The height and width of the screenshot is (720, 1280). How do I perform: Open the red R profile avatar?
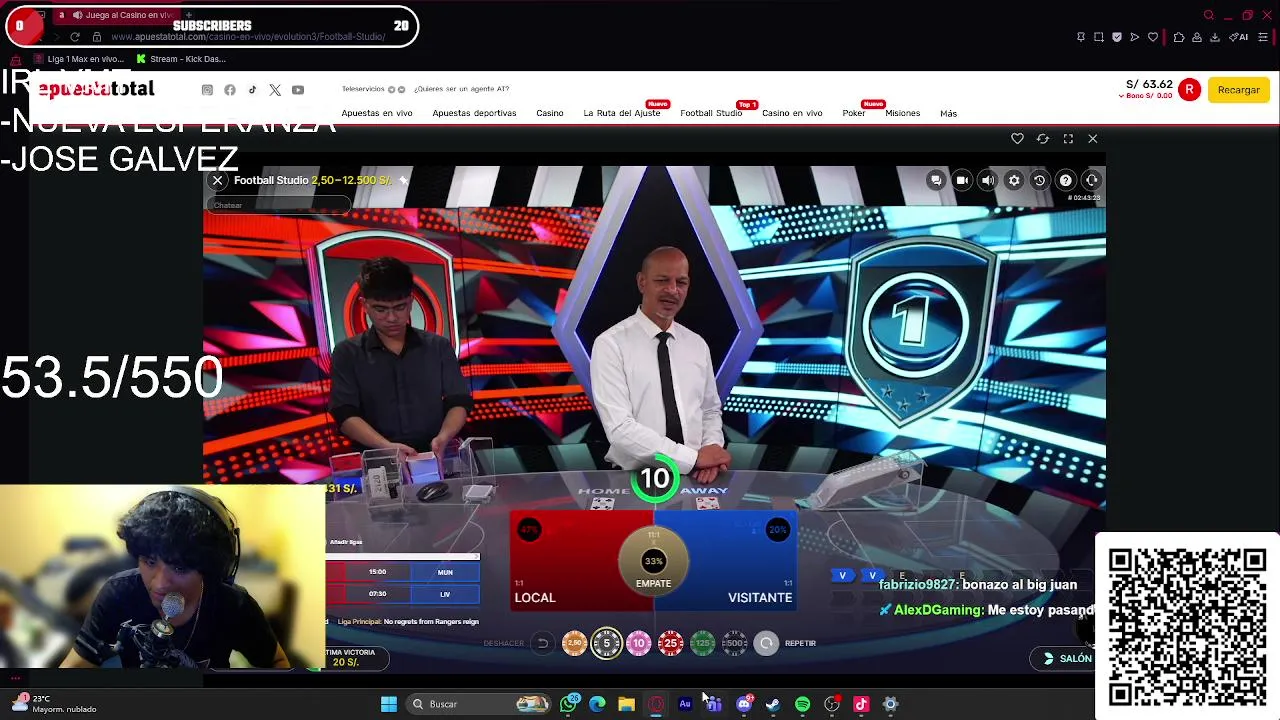point(1189,90)
